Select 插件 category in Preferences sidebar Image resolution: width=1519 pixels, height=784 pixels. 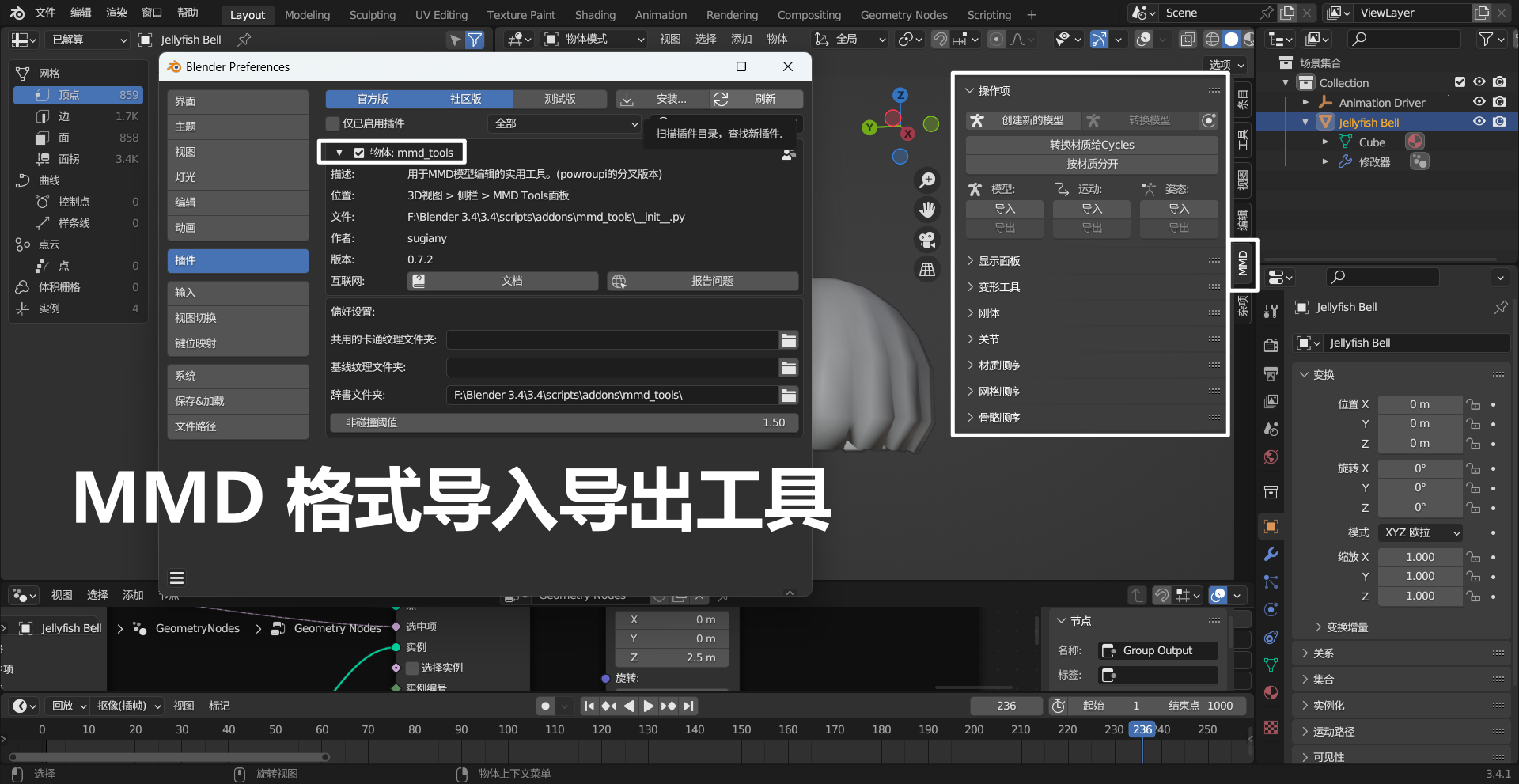pyautogui.click(x=238, y=260)
